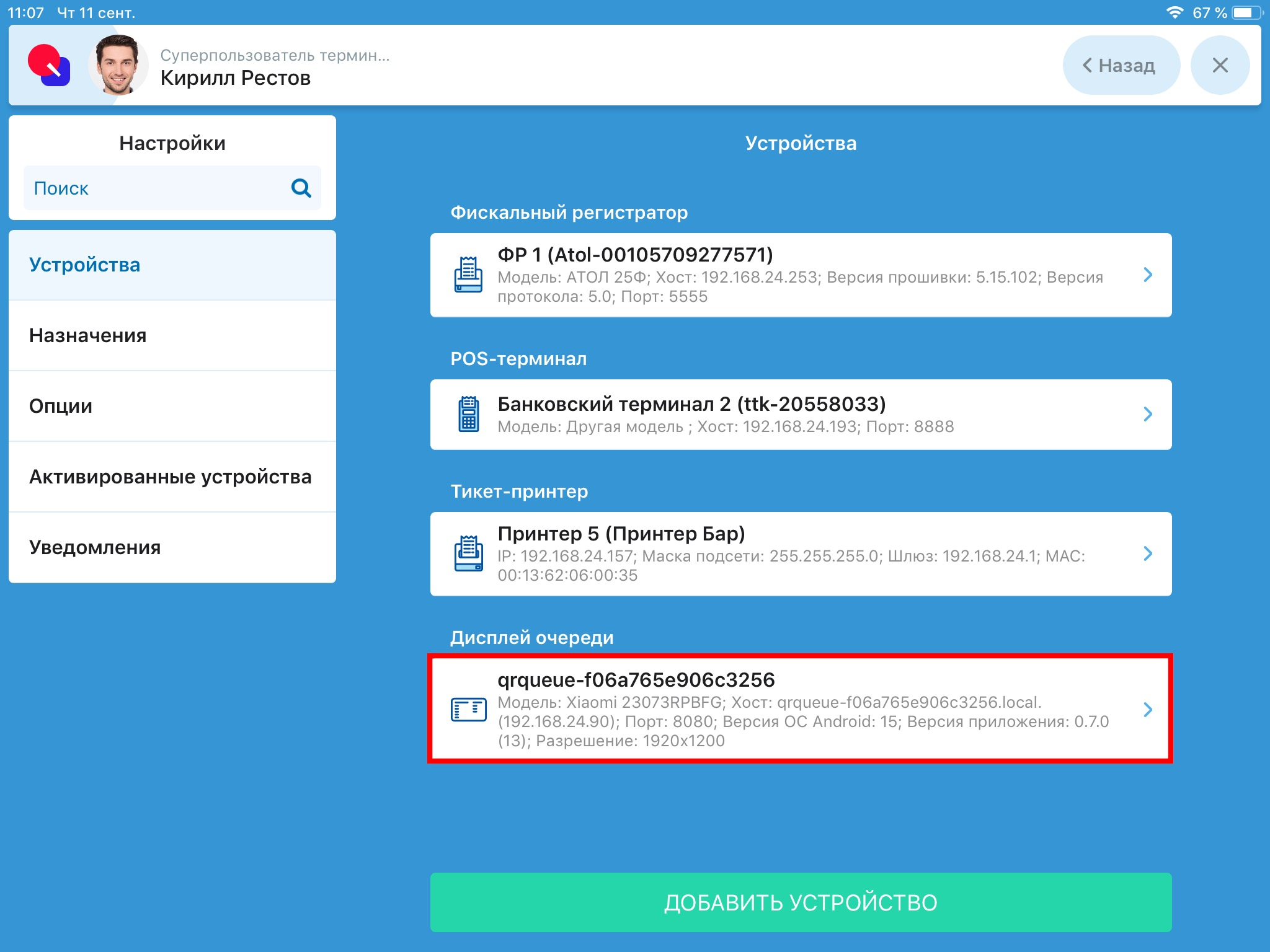Click the fiscal registrator printer icon
Screen dimensions: 1270x952
468,275
